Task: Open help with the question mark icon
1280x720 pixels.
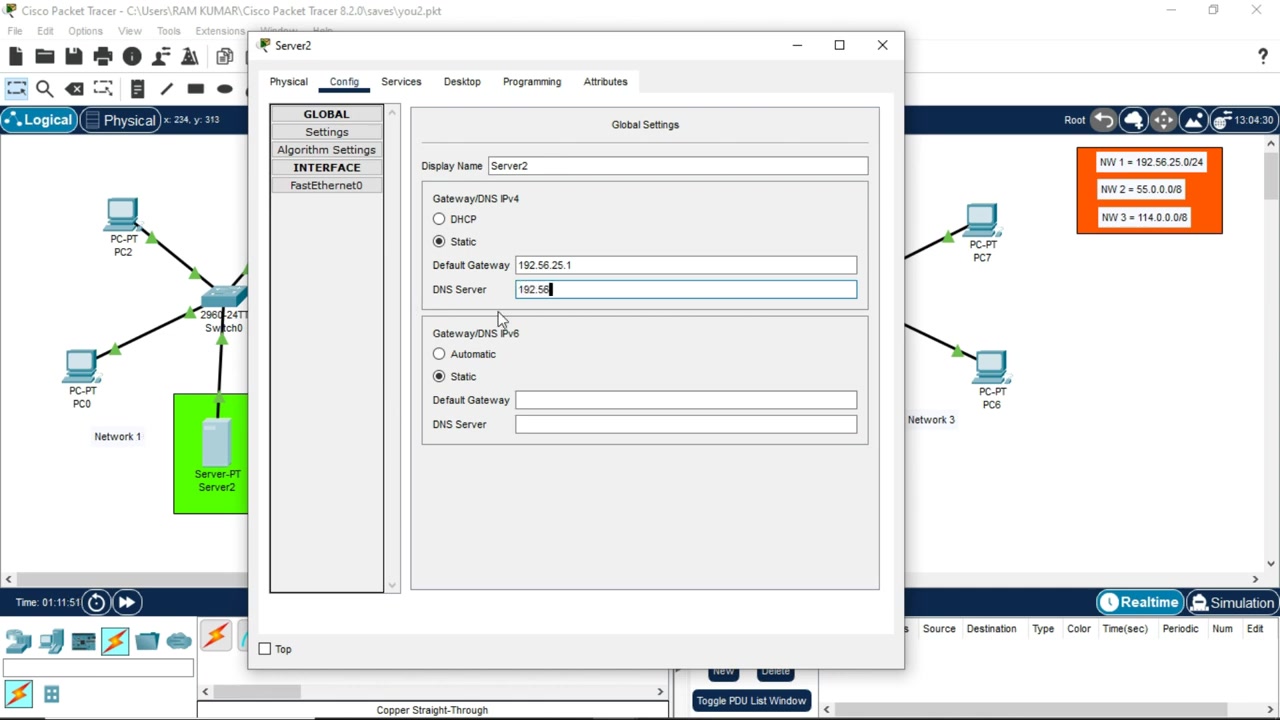Action: [x=1263, y=56]
